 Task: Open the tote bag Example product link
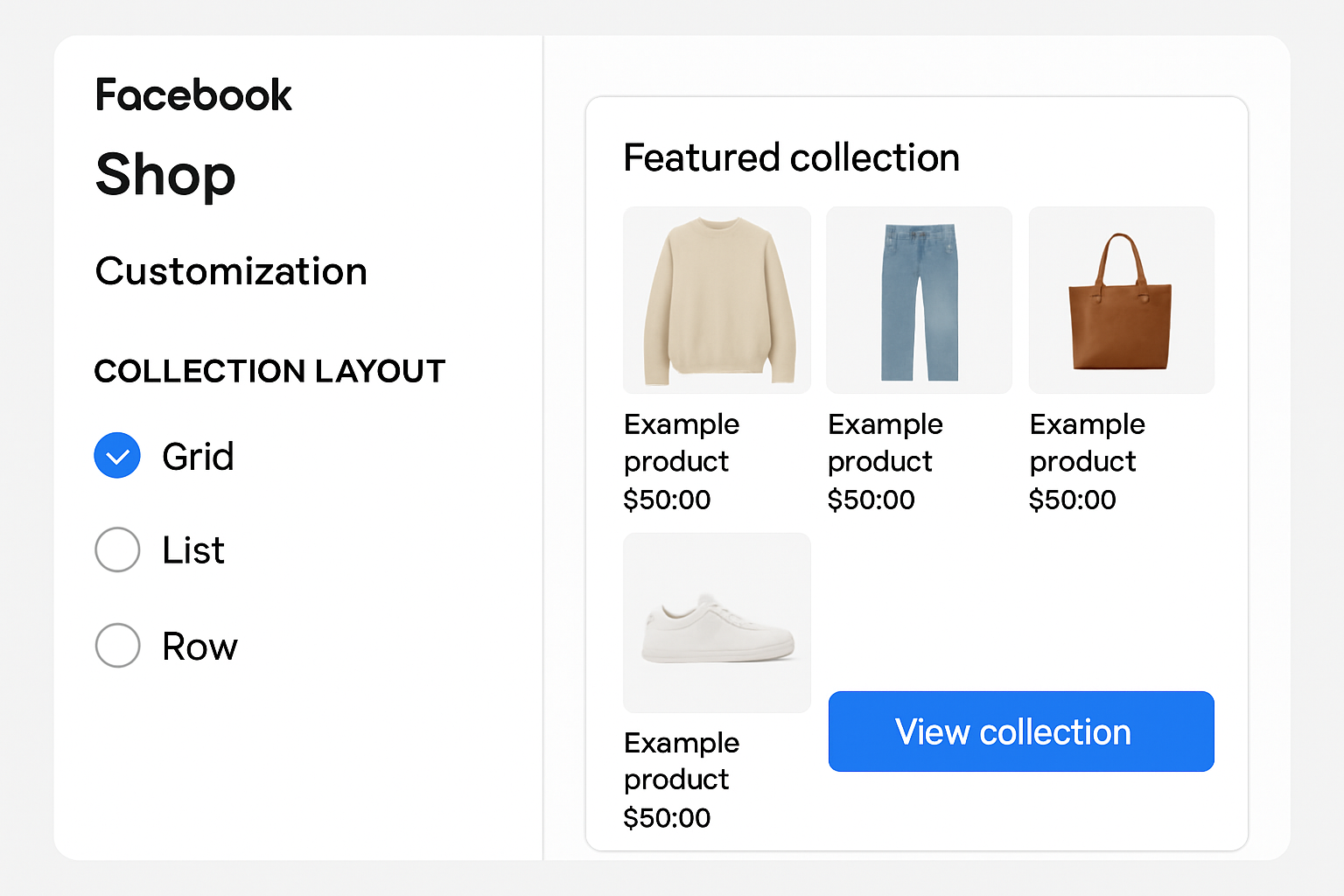1087,442
